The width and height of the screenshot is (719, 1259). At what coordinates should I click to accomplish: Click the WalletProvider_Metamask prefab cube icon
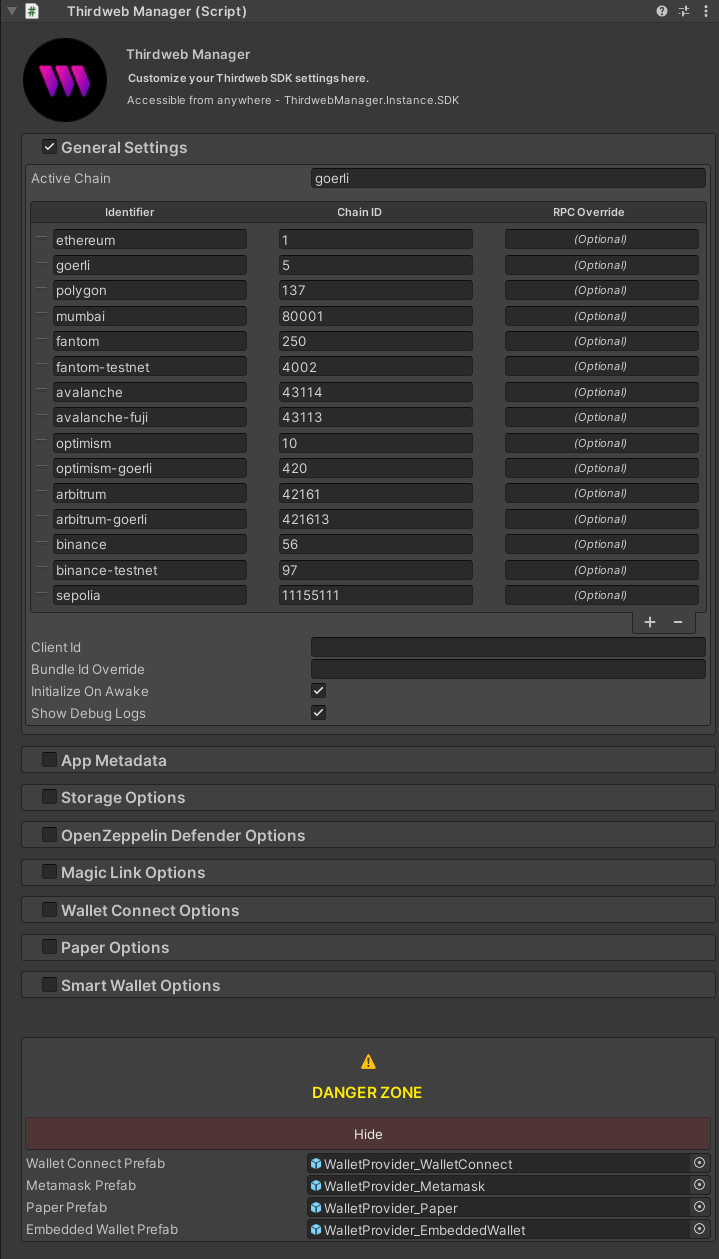click(x=316, y=1186)
